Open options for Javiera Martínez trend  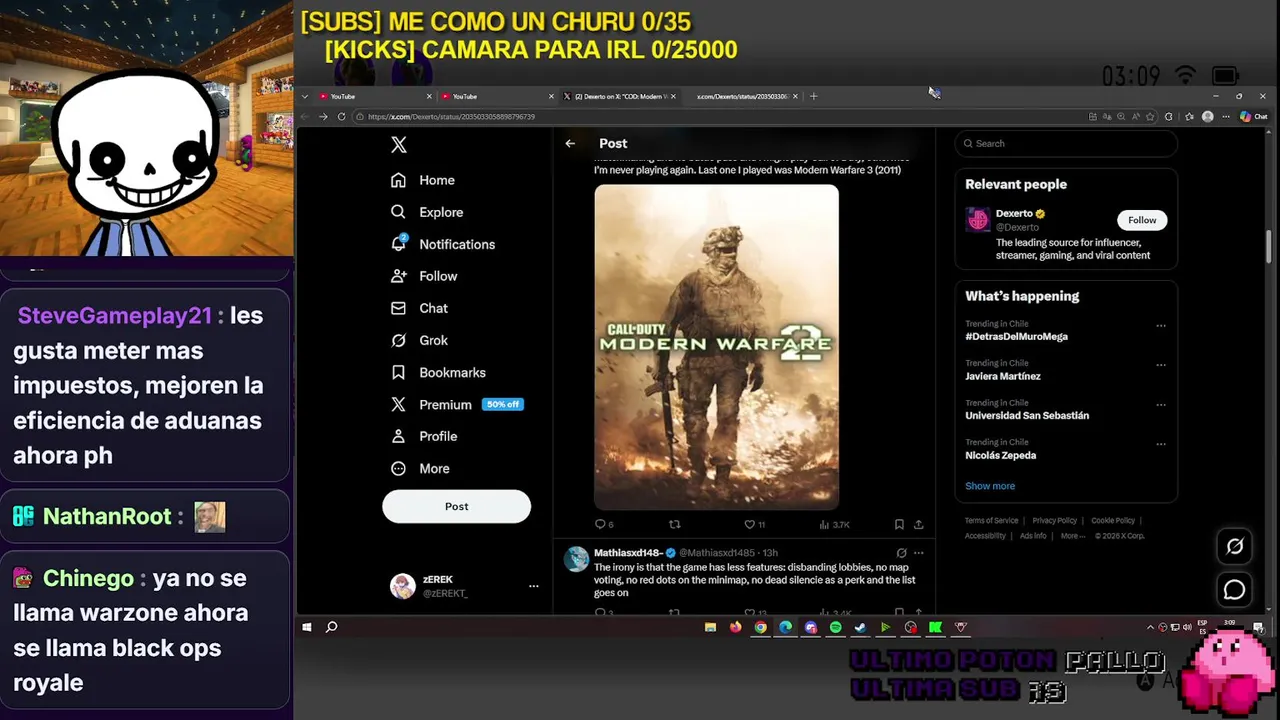click(x=1160, y=365)
